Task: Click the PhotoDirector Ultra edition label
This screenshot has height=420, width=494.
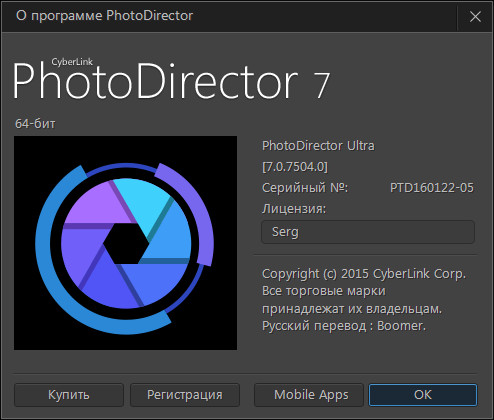Action: [x=318, y=146]
